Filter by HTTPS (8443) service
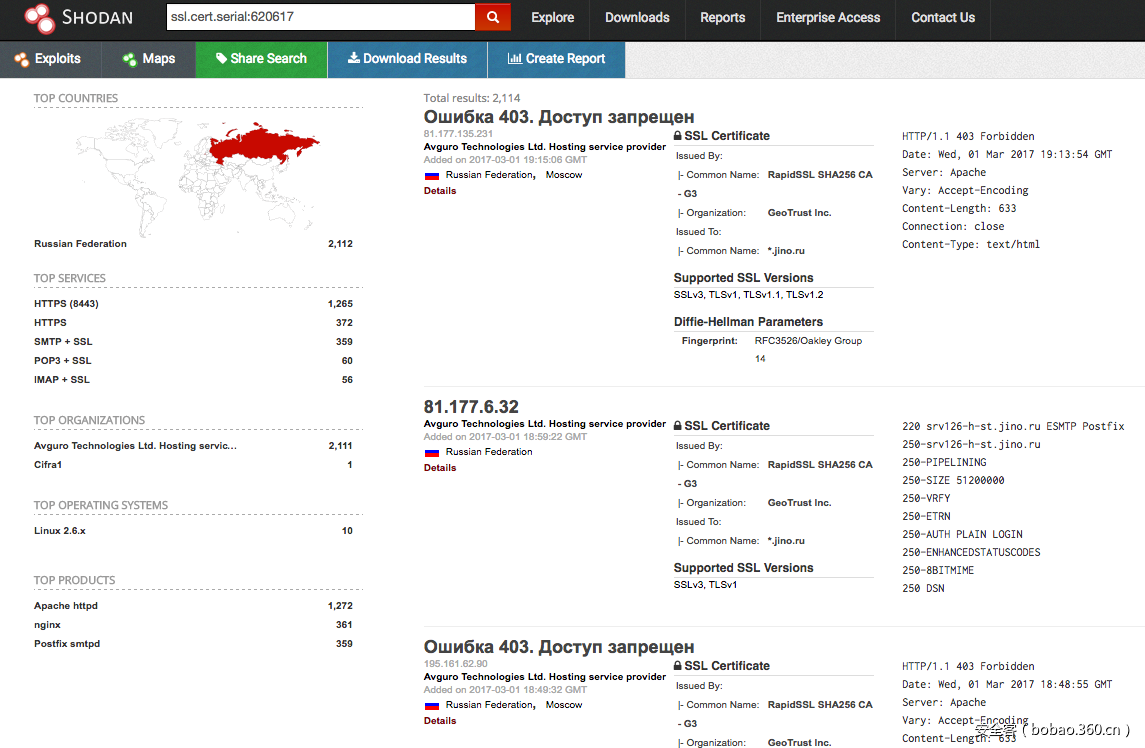Viewport: 1145px width, 748px height. (x=66, y=304)
